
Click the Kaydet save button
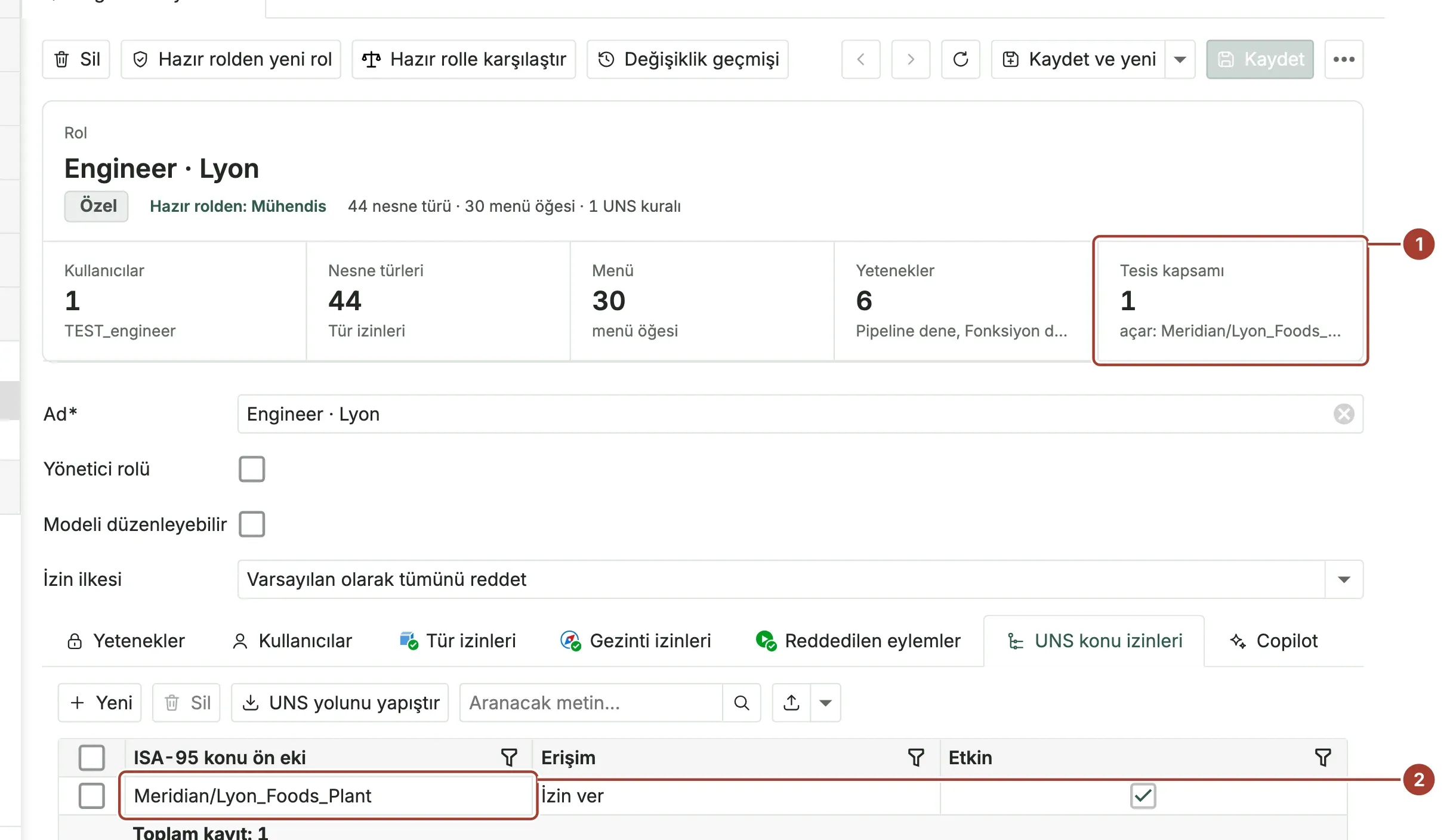pyautogui.click(x=1260, y=59)
